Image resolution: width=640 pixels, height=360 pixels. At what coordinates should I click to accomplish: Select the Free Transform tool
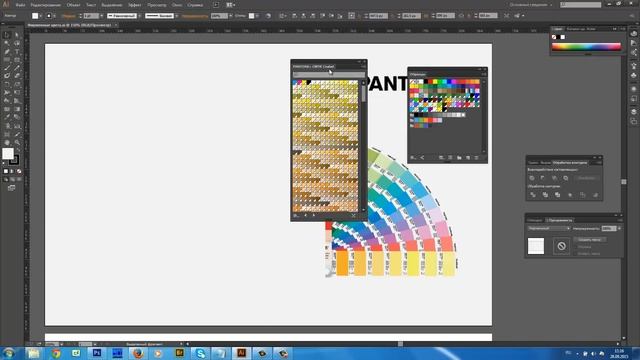coord(17,93)
